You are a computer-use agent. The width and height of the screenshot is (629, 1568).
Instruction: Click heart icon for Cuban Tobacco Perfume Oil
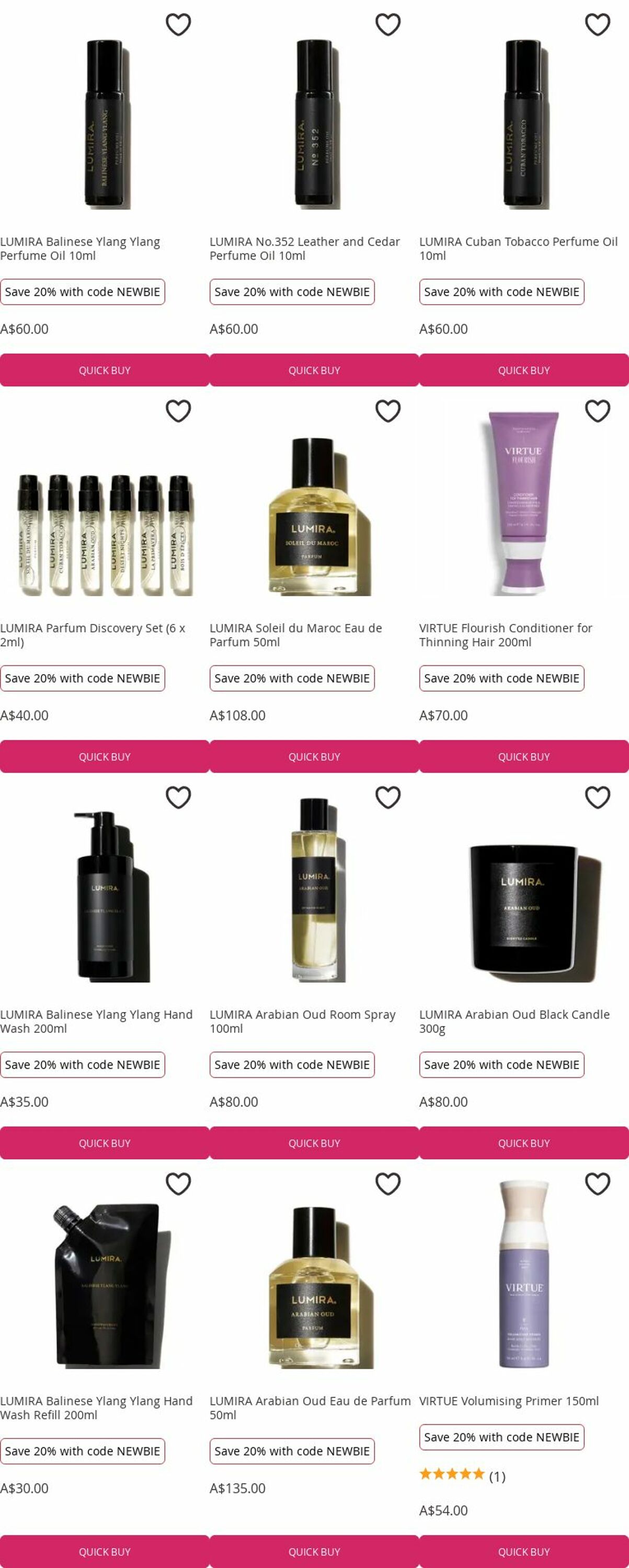[x=597, y=25]
